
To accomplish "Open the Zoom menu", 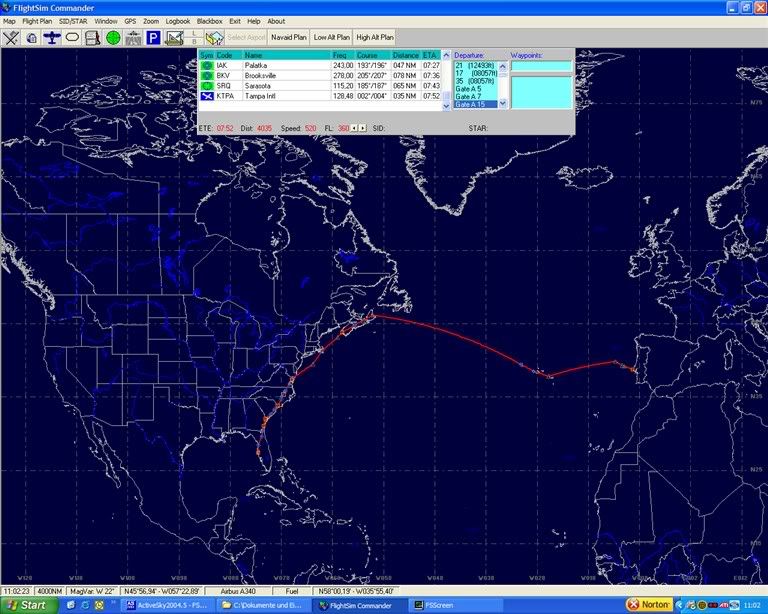I will 151,21.
